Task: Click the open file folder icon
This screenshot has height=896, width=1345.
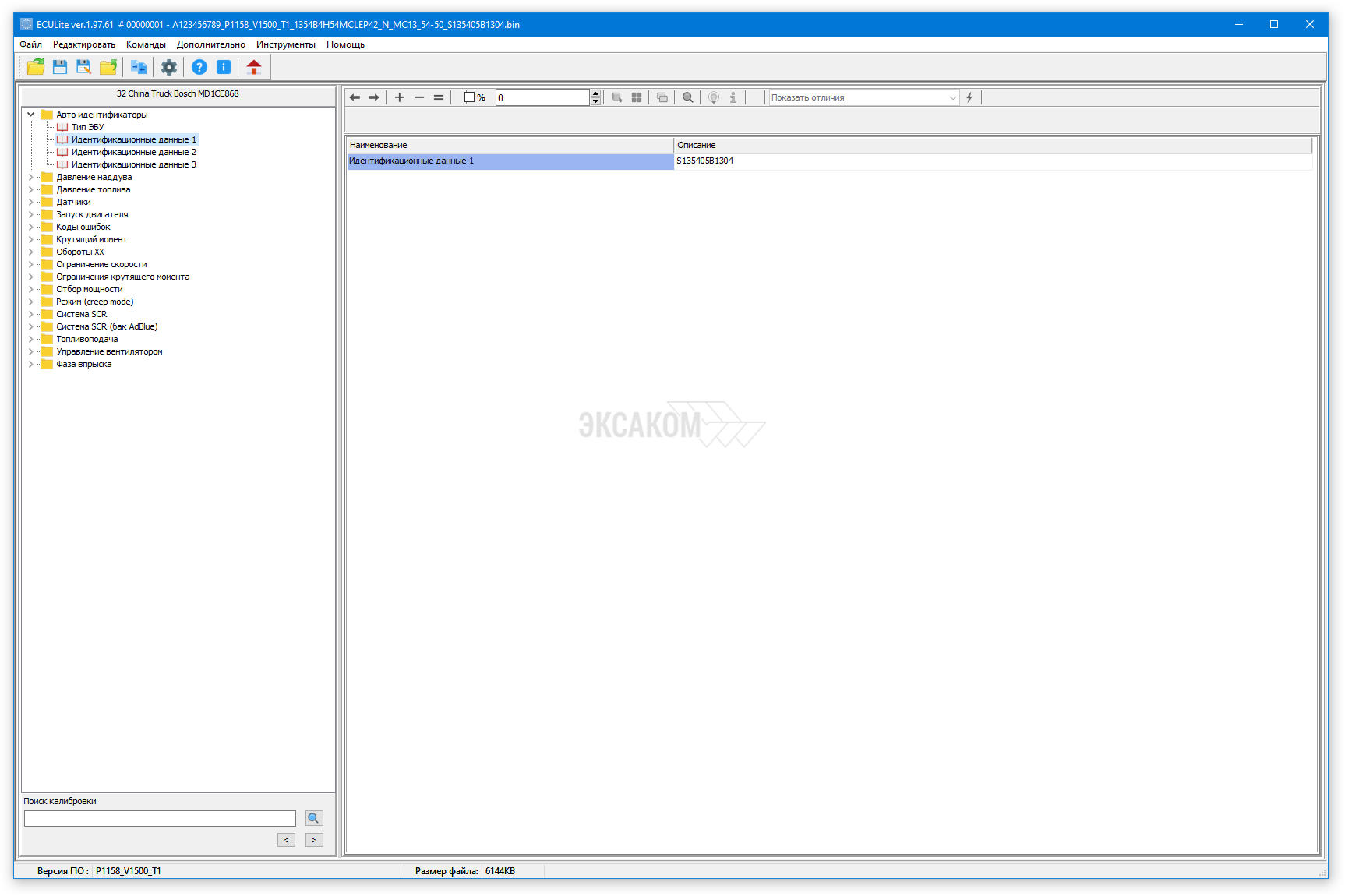Action: [36, 67]
